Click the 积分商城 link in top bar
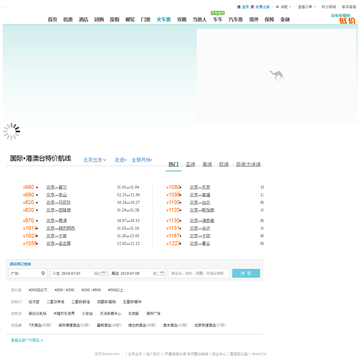This screenshot has width=360, height=360. click(329, 7)
